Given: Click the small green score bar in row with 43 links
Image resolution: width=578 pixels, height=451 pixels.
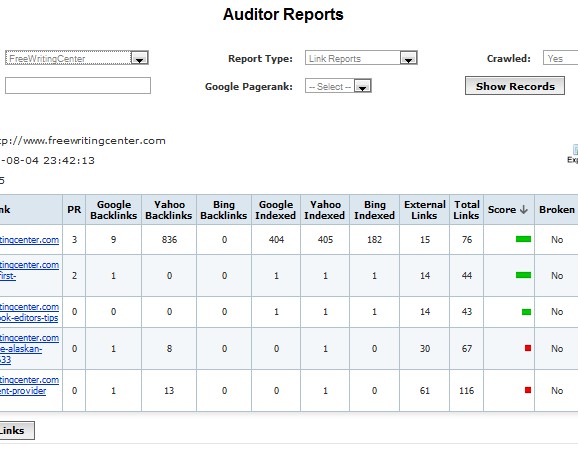Looking at the screenshot, I should [x=526, y=312].
